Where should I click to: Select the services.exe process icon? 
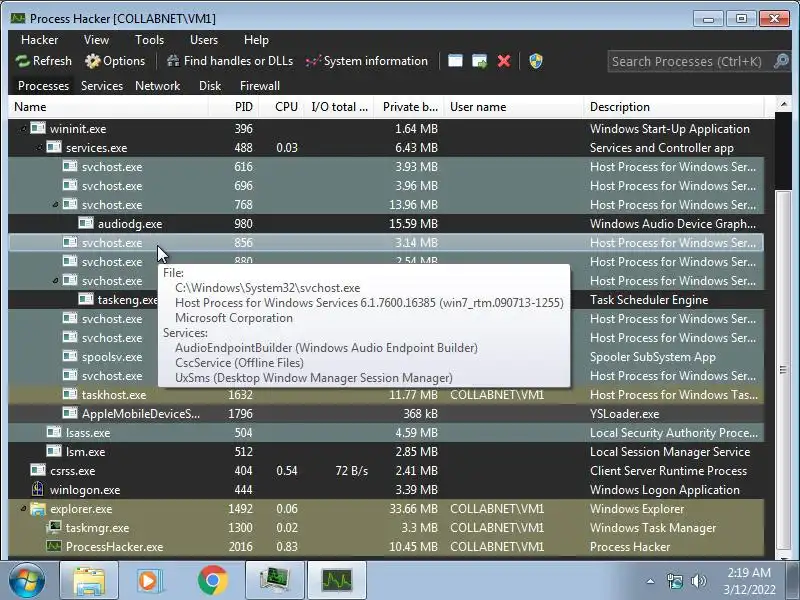[54, 147]
